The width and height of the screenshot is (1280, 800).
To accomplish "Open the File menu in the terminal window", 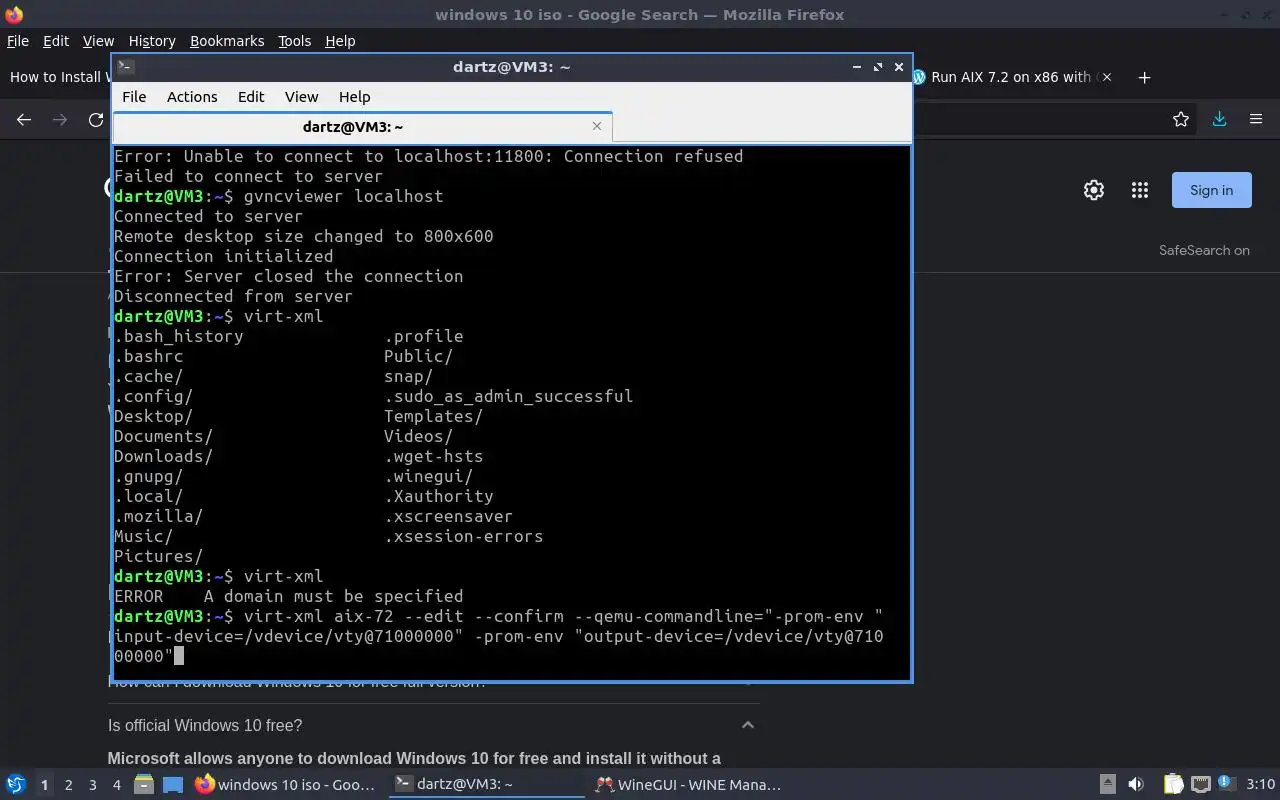I will (134, 97).
